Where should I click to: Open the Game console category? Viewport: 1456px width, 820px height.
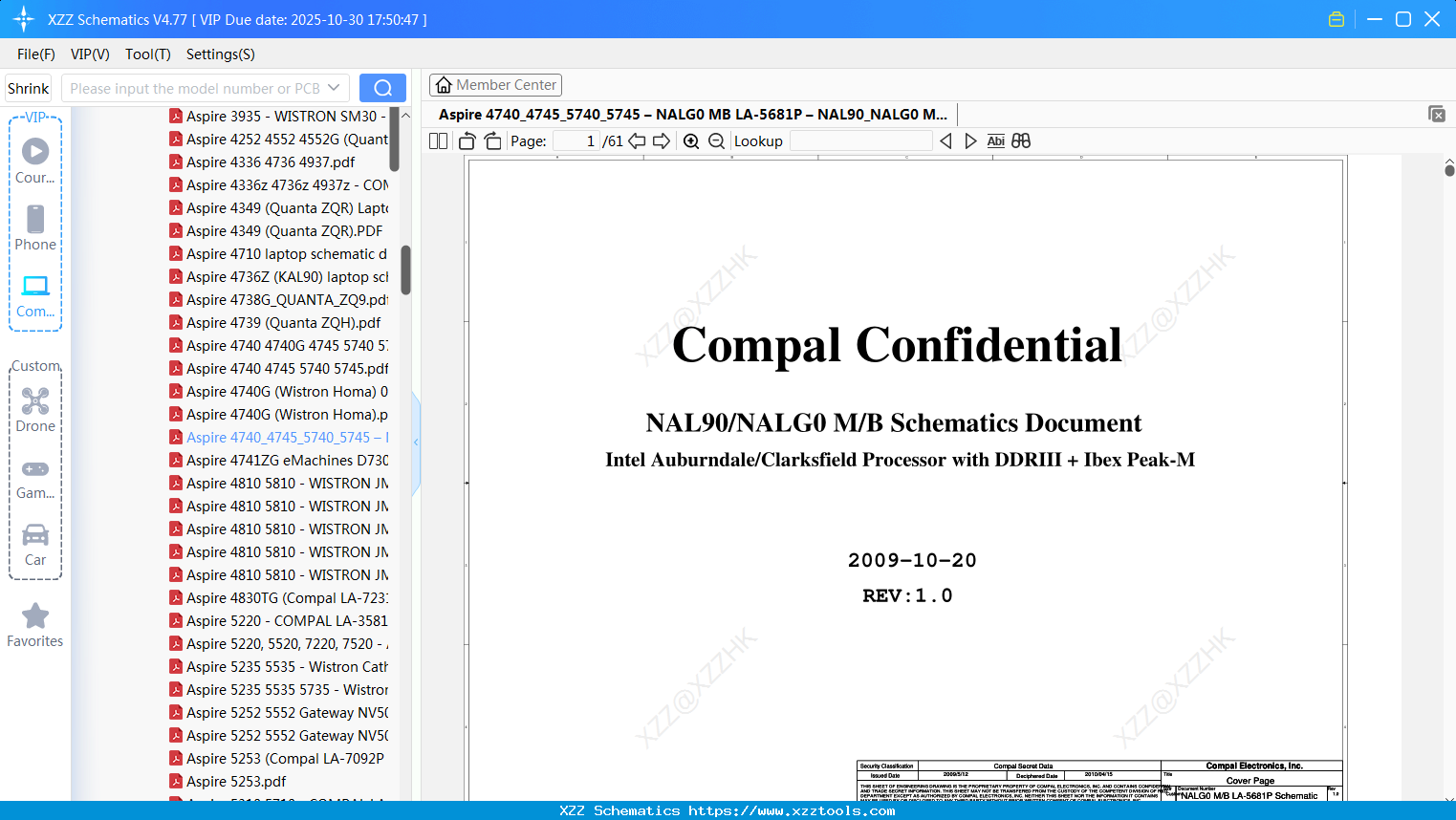click(35, 478)
